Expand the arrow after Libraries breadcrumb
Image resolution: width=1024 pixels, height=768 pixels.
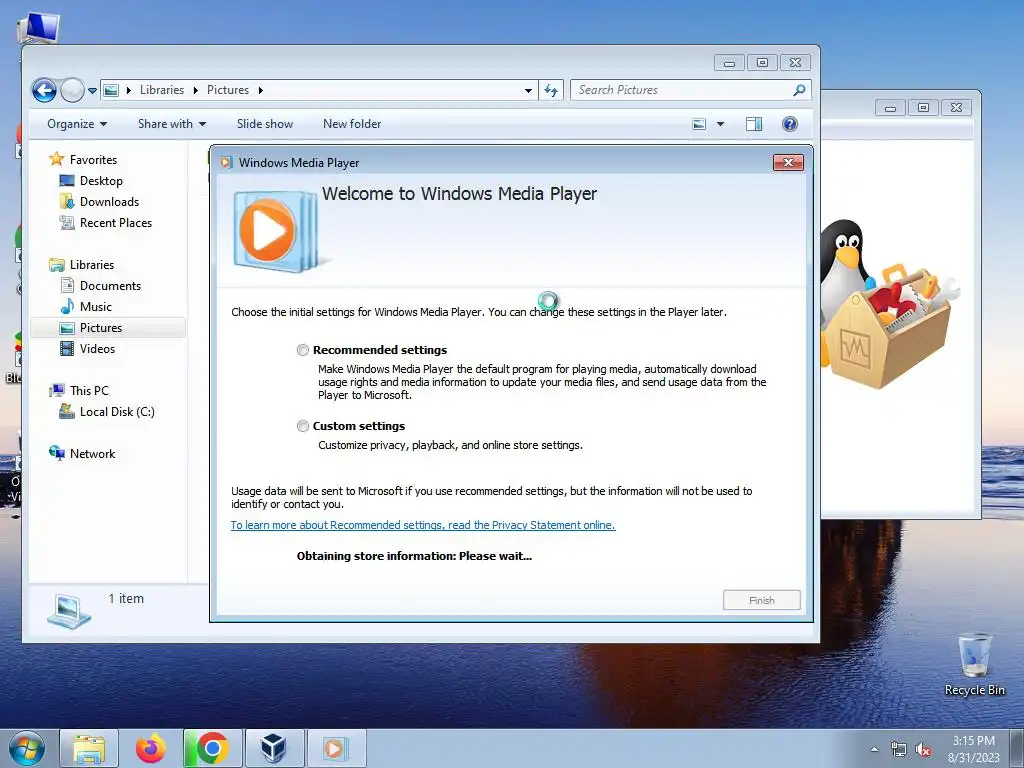(x=195, y=90)
